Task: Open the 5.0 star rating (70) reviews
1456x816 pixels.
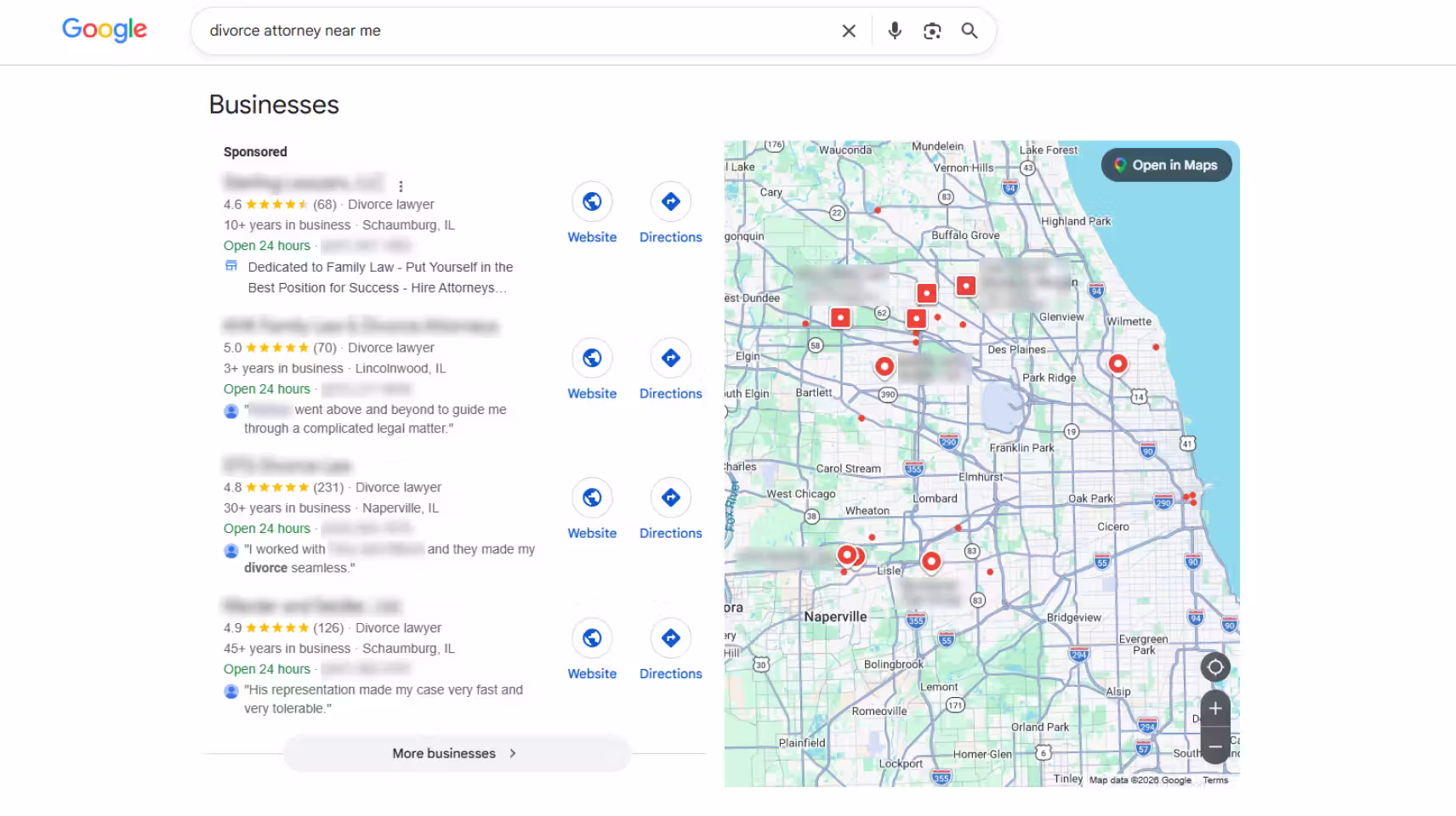Action: click(x=280, y=348)
